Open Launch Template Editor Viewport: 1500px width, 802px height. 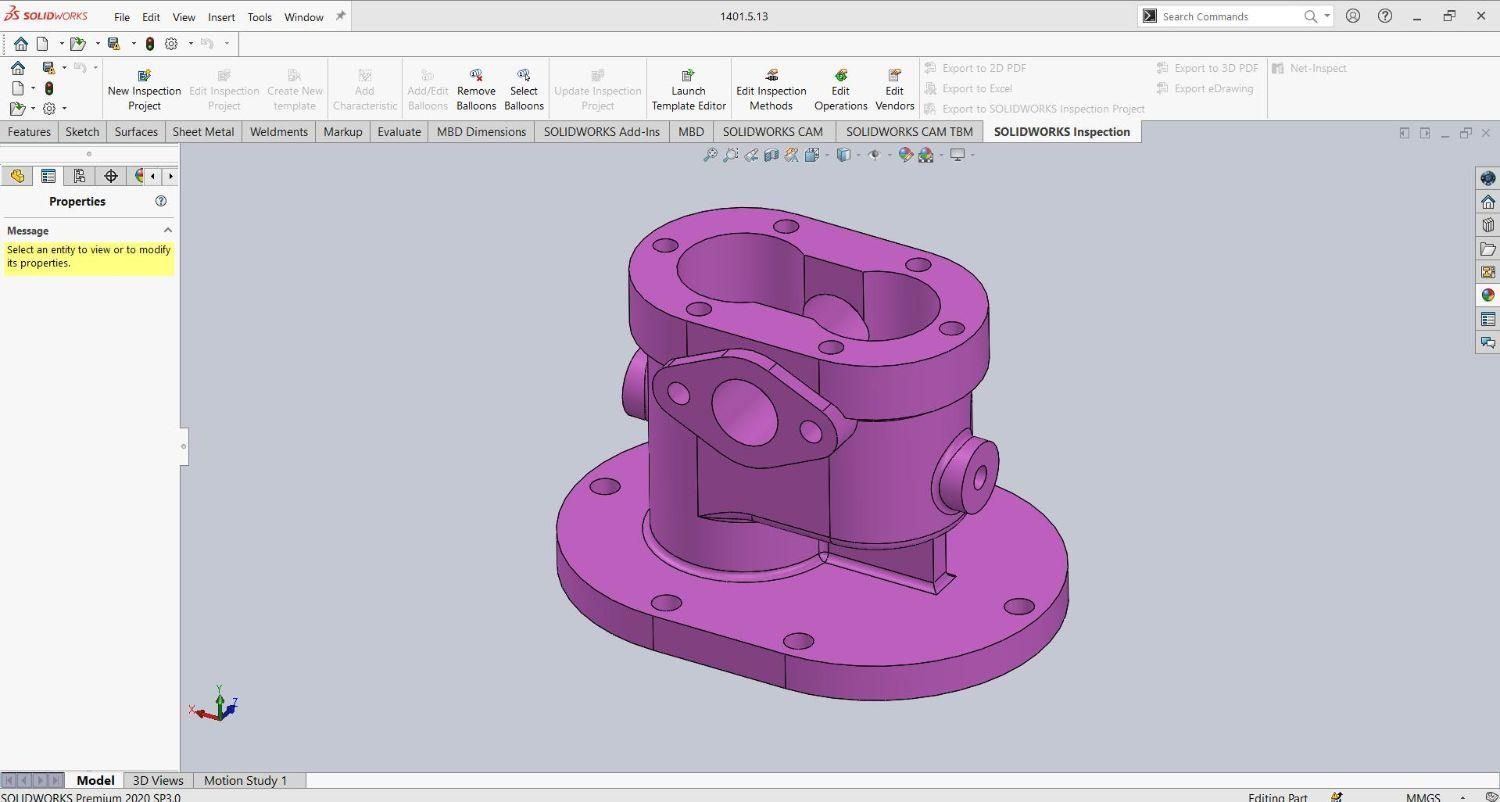click(x=688, y=89)
